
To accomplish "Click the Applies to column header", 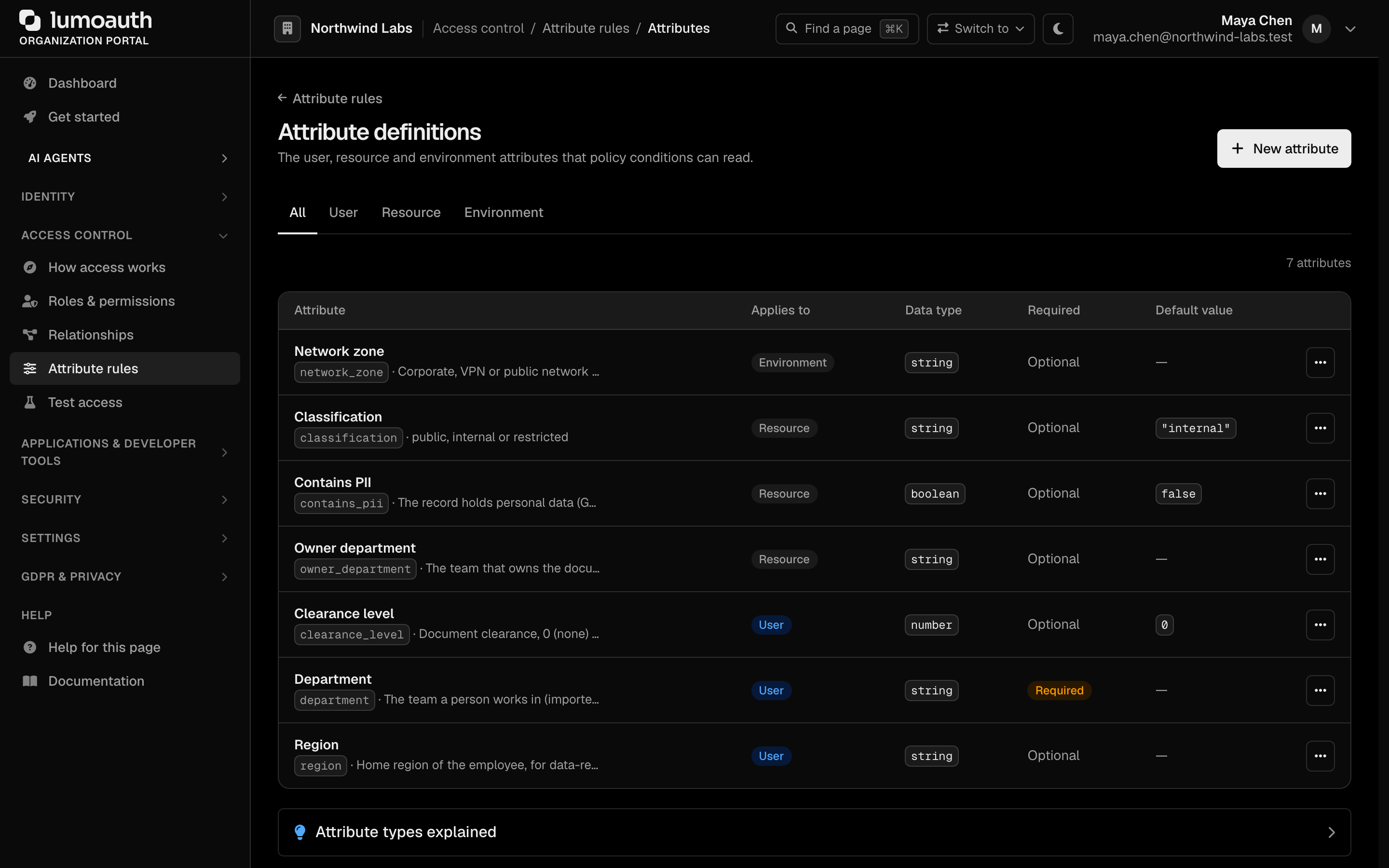I will tap(780, 310).
